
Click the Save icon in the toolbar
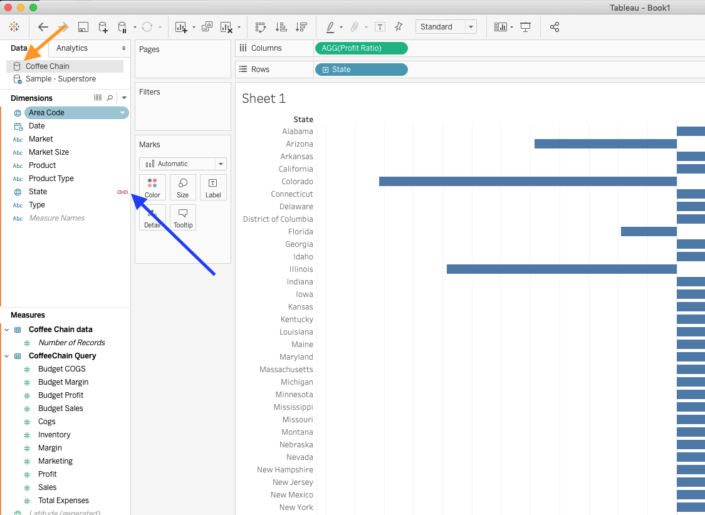(82, 27)
